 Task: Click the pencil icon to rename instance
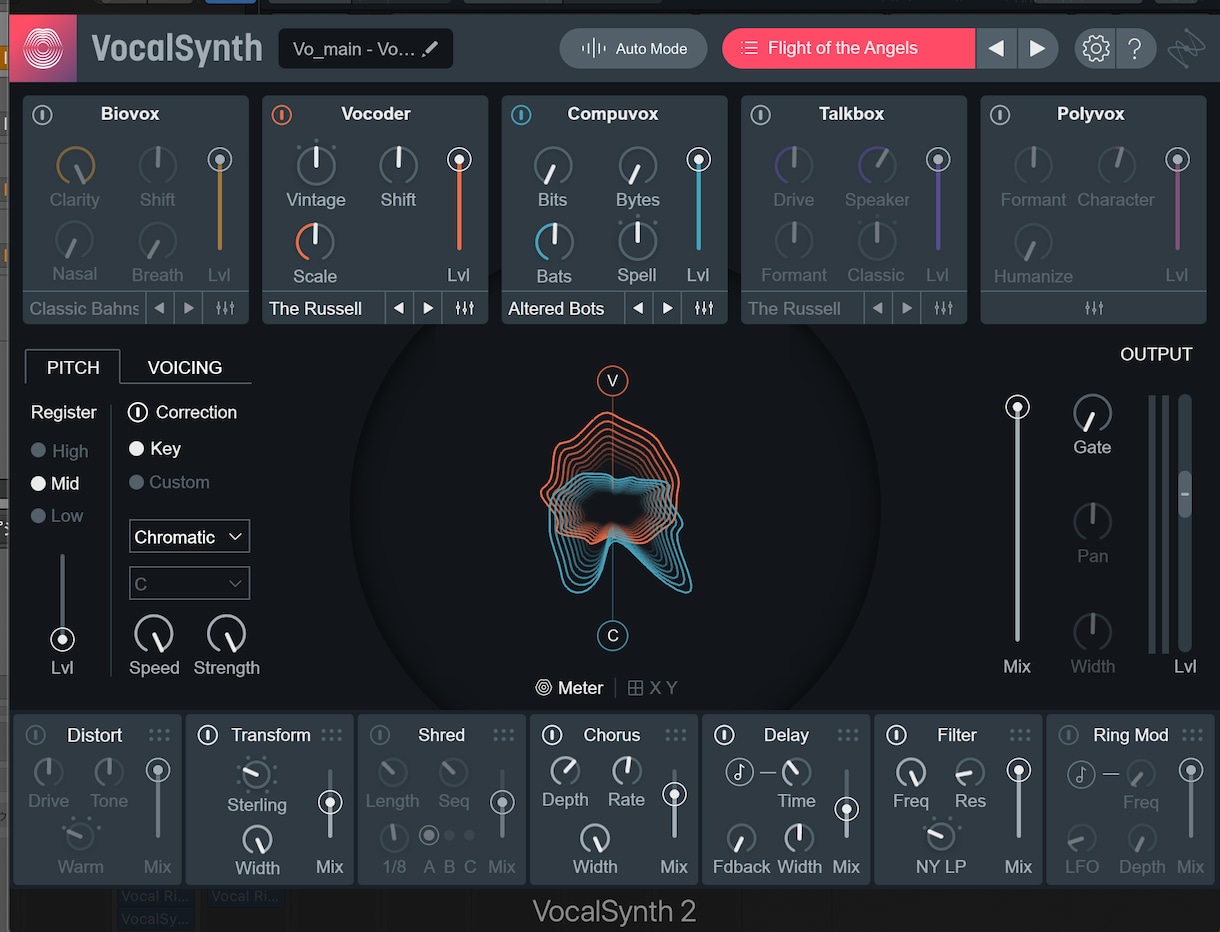click(431, 48)
